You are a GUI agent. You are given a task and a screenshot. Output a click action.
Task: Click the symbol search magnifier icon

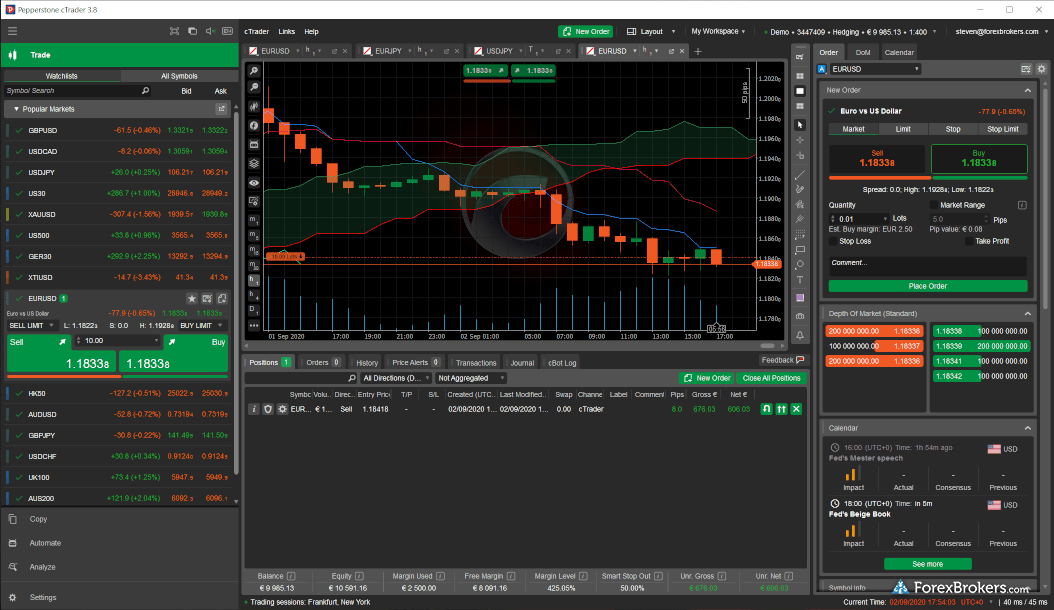click(145, 91)
